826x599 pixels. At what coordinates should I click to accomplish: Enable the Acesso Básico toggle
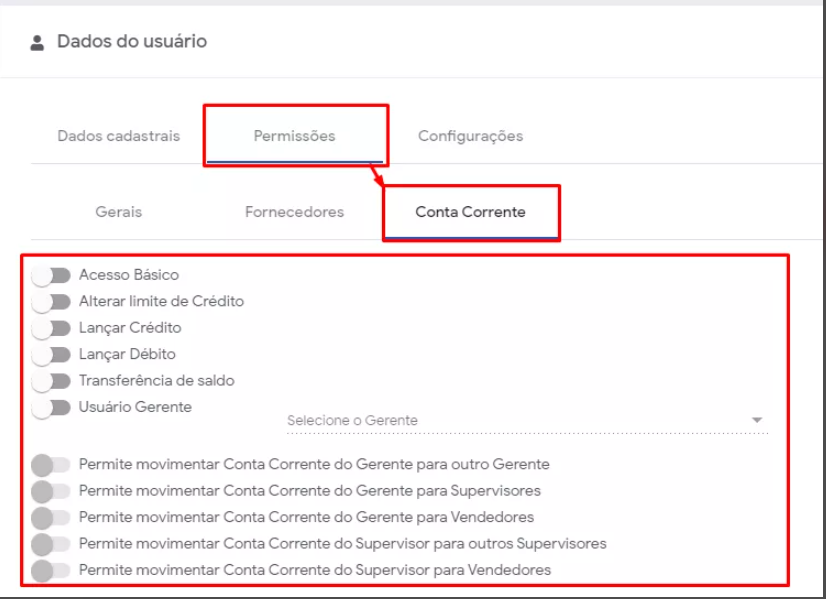click(x=51, y=275)
